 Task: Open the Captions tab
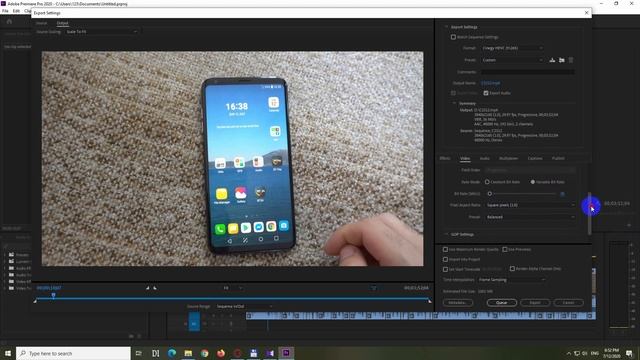pyautogui.click(x=535, y=158)
